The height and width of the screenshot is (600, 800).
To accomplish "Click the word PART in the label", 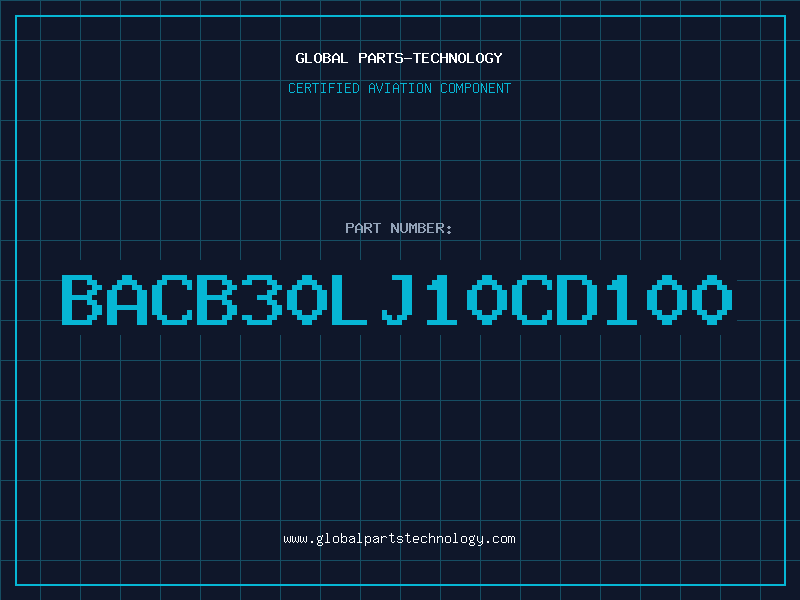I will (x=363, y=228).
